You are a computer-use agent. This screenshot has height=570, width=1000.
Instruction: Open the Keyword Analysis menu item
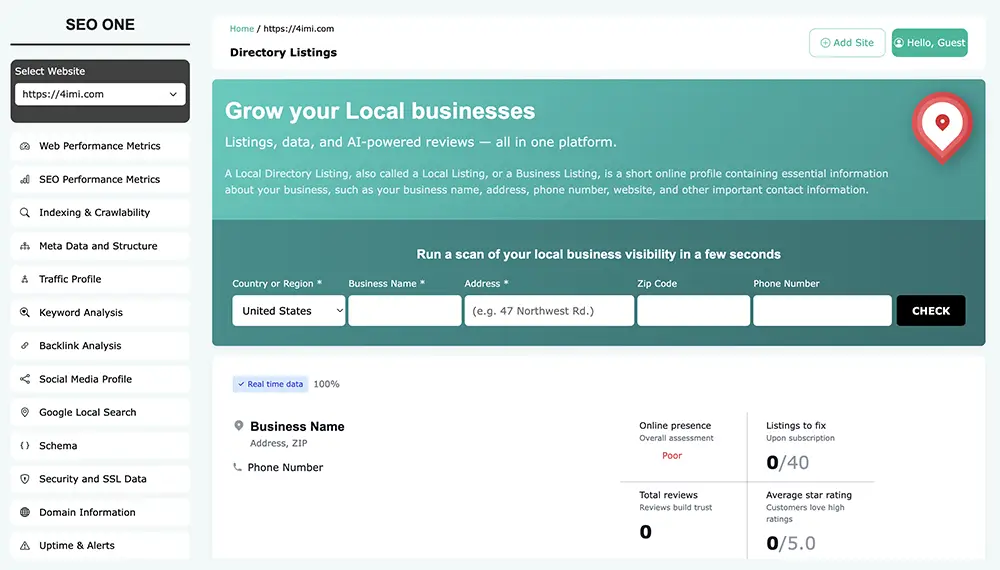coord(81,312)
